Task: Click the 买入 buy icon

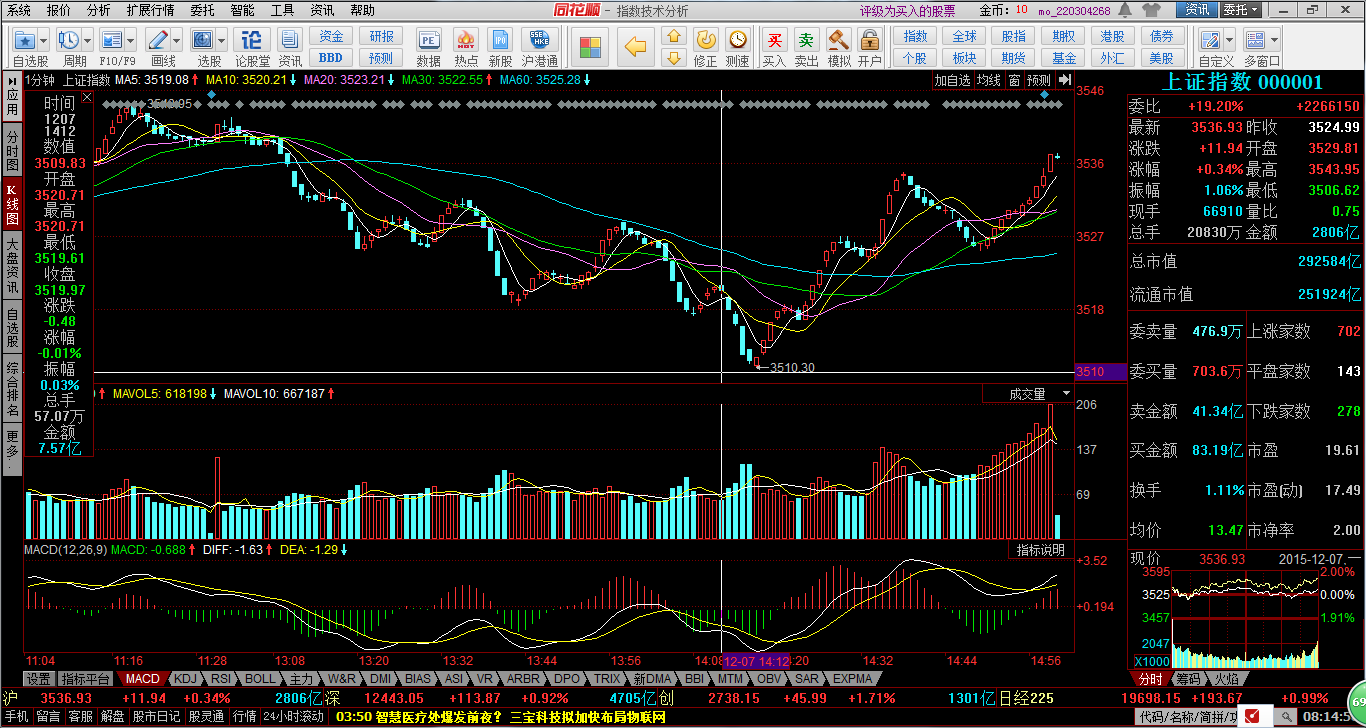Action: click(774, 40)
